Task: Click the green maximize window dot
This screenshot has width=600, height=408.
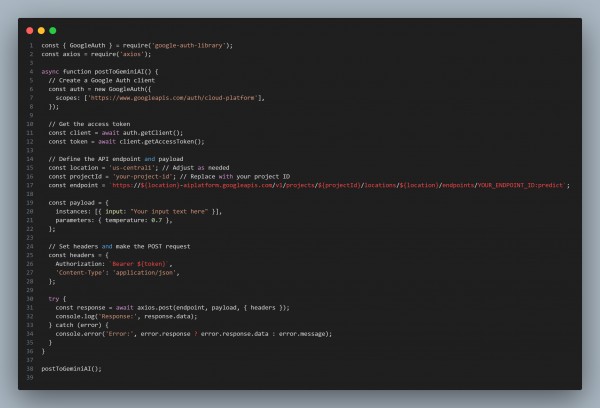Action: [x=53, y=31]
